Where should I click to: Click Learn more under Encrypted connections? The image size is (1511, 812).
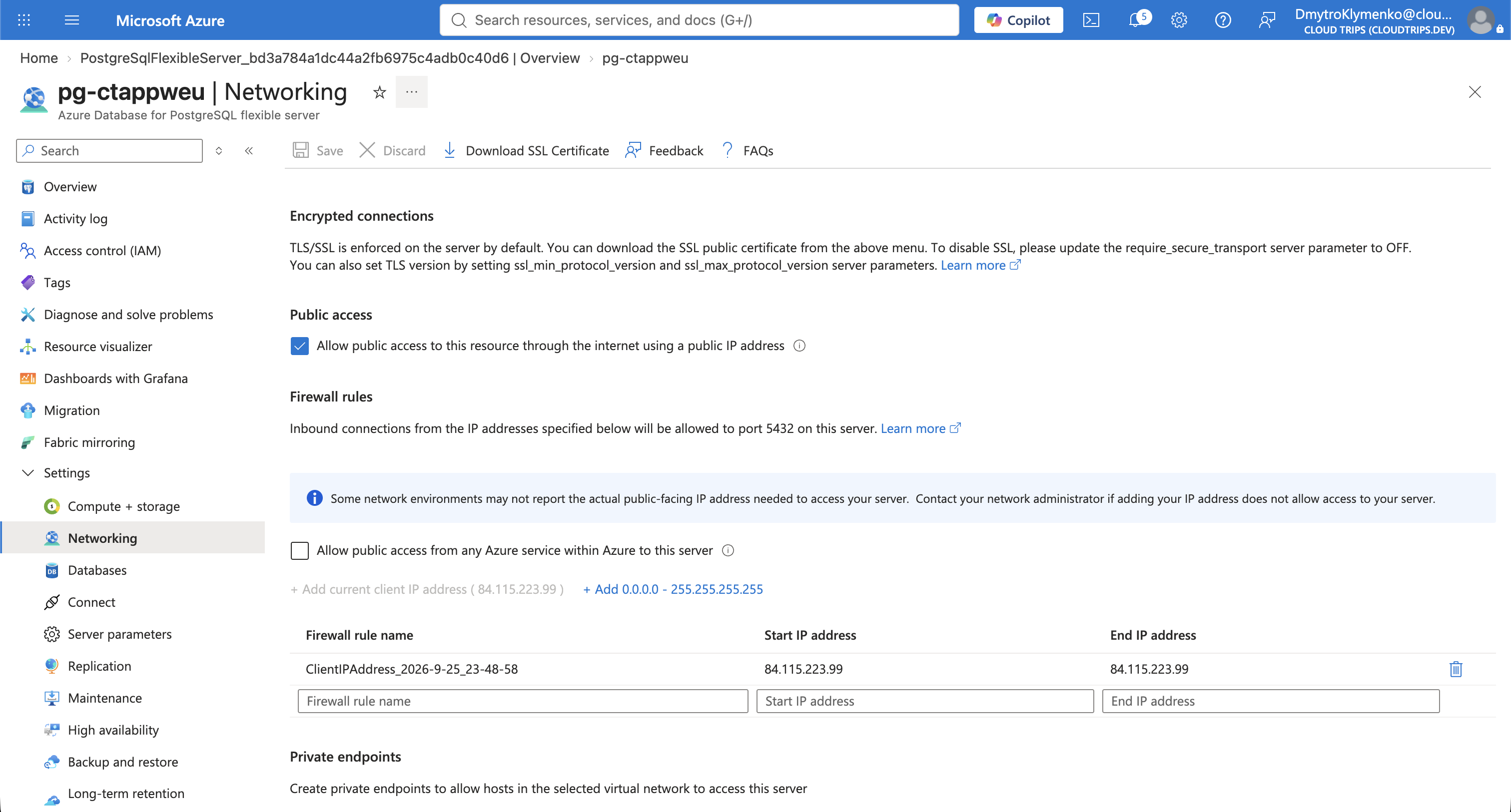pyautogui.click(x=980, y=266)
